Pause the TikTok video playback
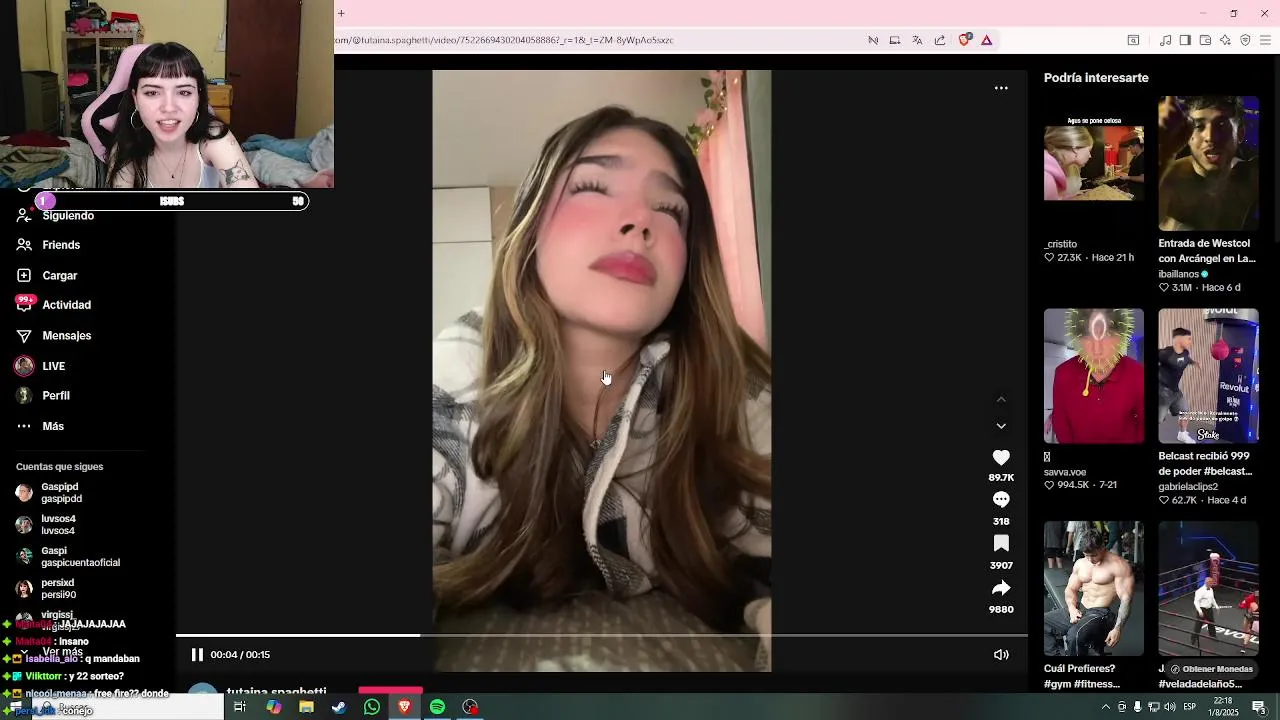Viewport: 1280px width, 720px height. click(197, 655)
